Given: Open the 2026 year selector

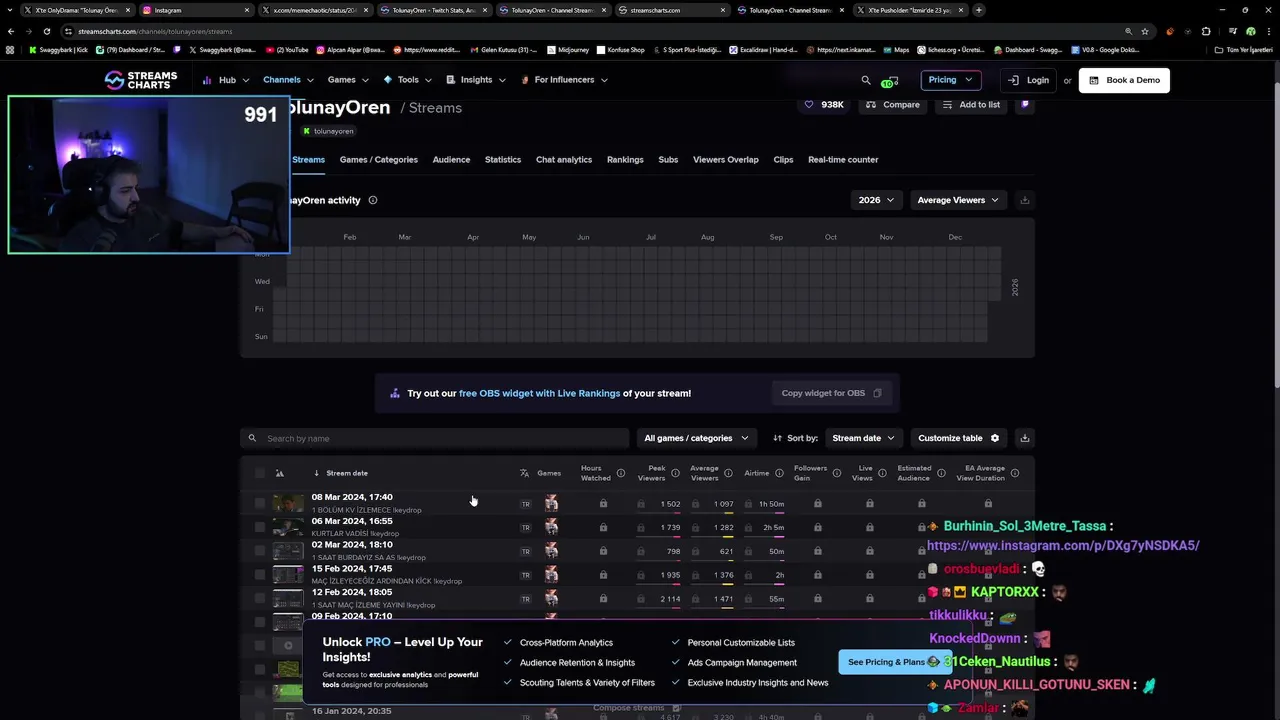Looking at the screenshot, I should pyautogui.click(x=876, y=200).
